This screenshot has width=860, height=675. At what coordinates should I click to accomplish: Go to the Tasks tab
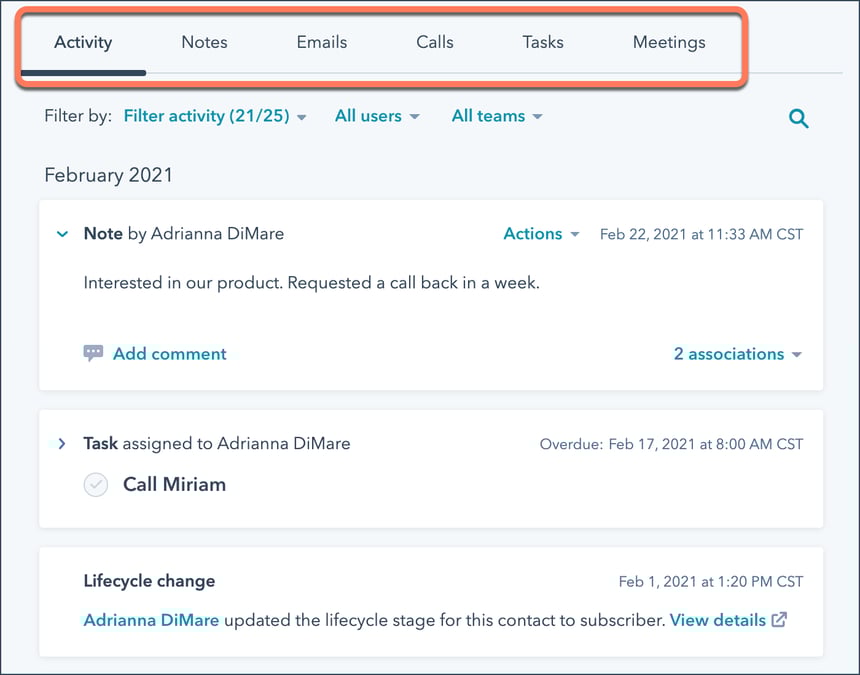(543, 42)
